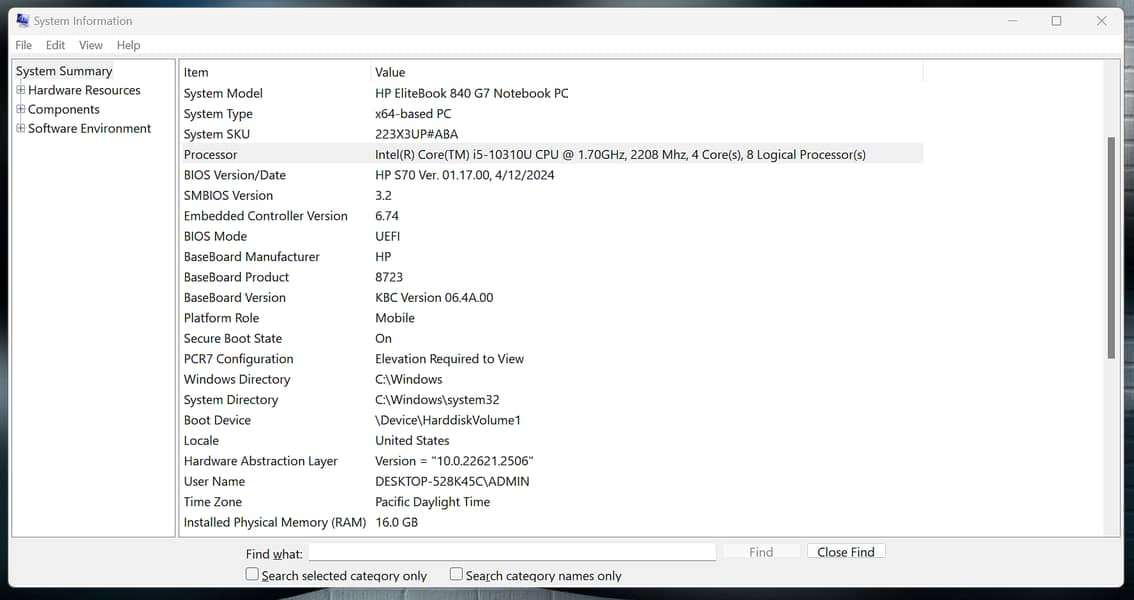Viewport: 1134px width, 600px height.
Task: Maximize the System Information window
Action: (1056, 21)
